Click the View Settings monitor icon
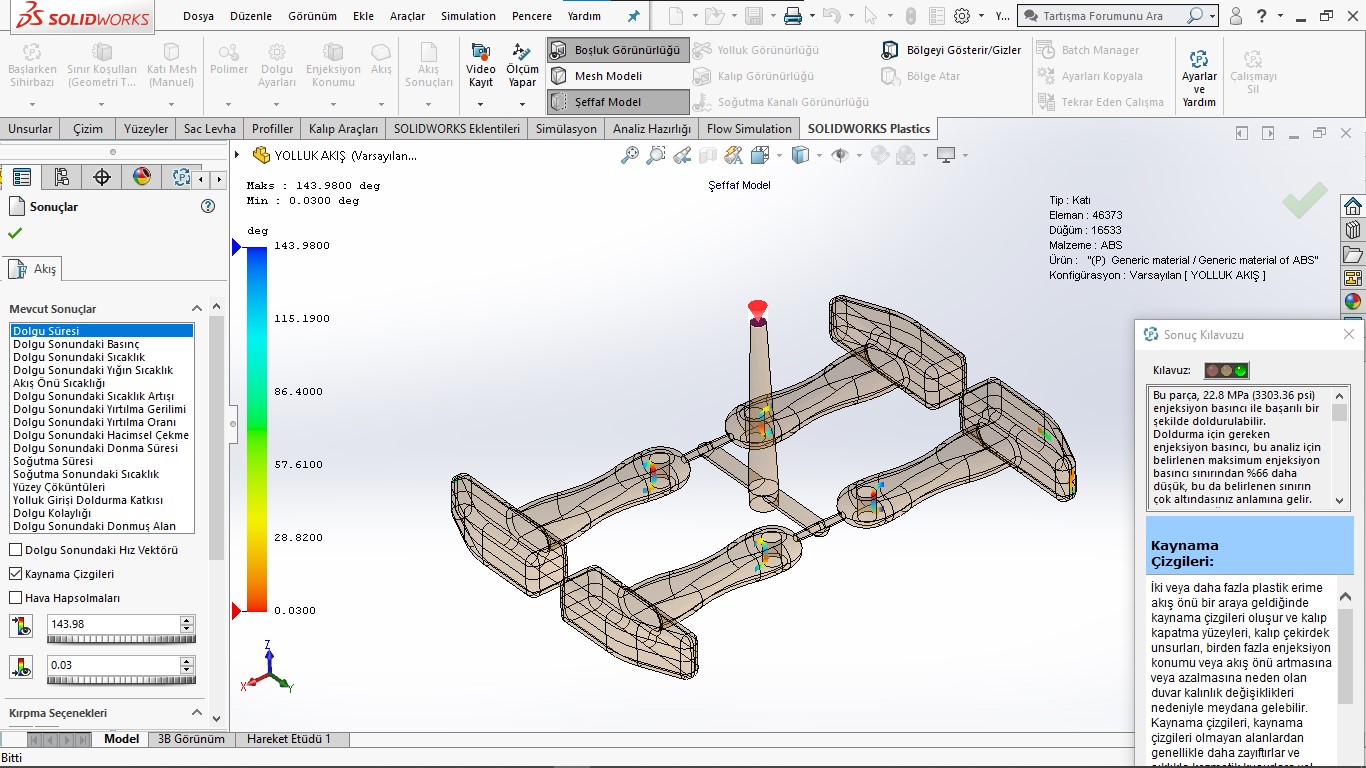The image size is (1366, 768). coord(946,155)
